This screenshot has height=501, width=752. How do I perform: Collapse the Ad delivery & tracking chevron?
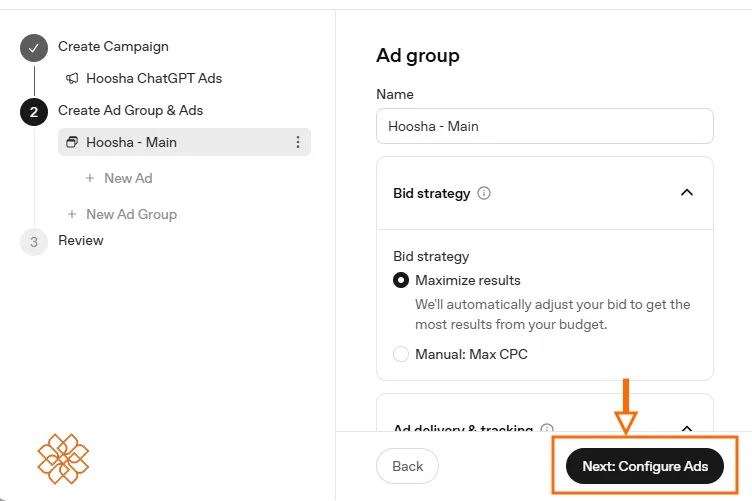[687, 428]
